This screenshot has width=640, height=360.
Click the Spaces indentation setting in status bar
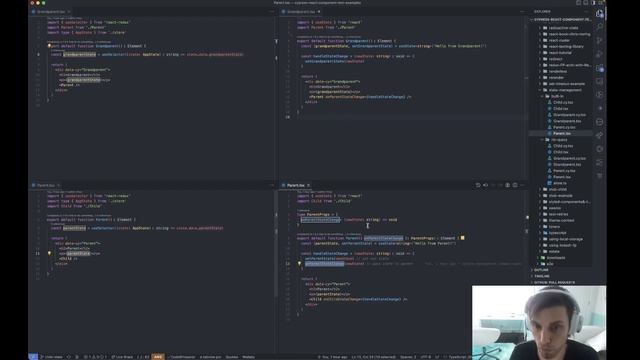pos(408,357)
